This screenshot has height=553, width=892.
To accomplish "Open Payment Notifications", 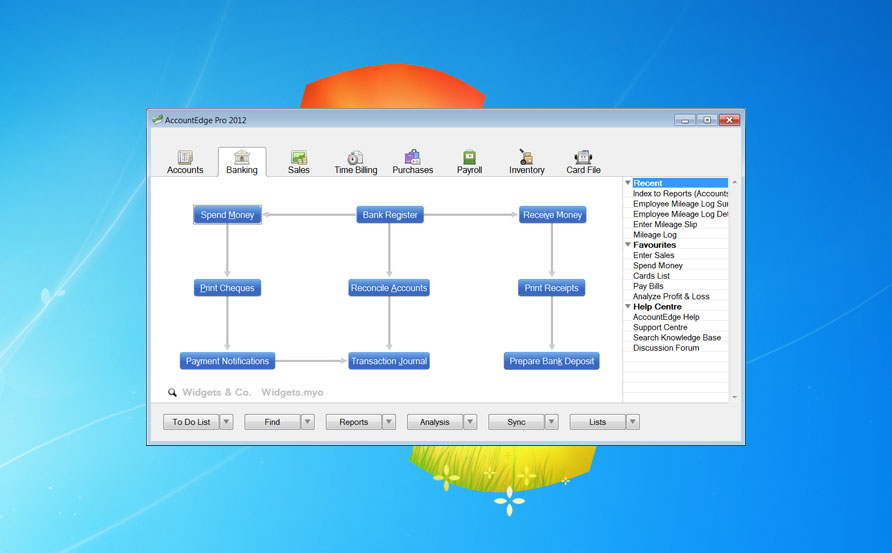I will point(228,361).
